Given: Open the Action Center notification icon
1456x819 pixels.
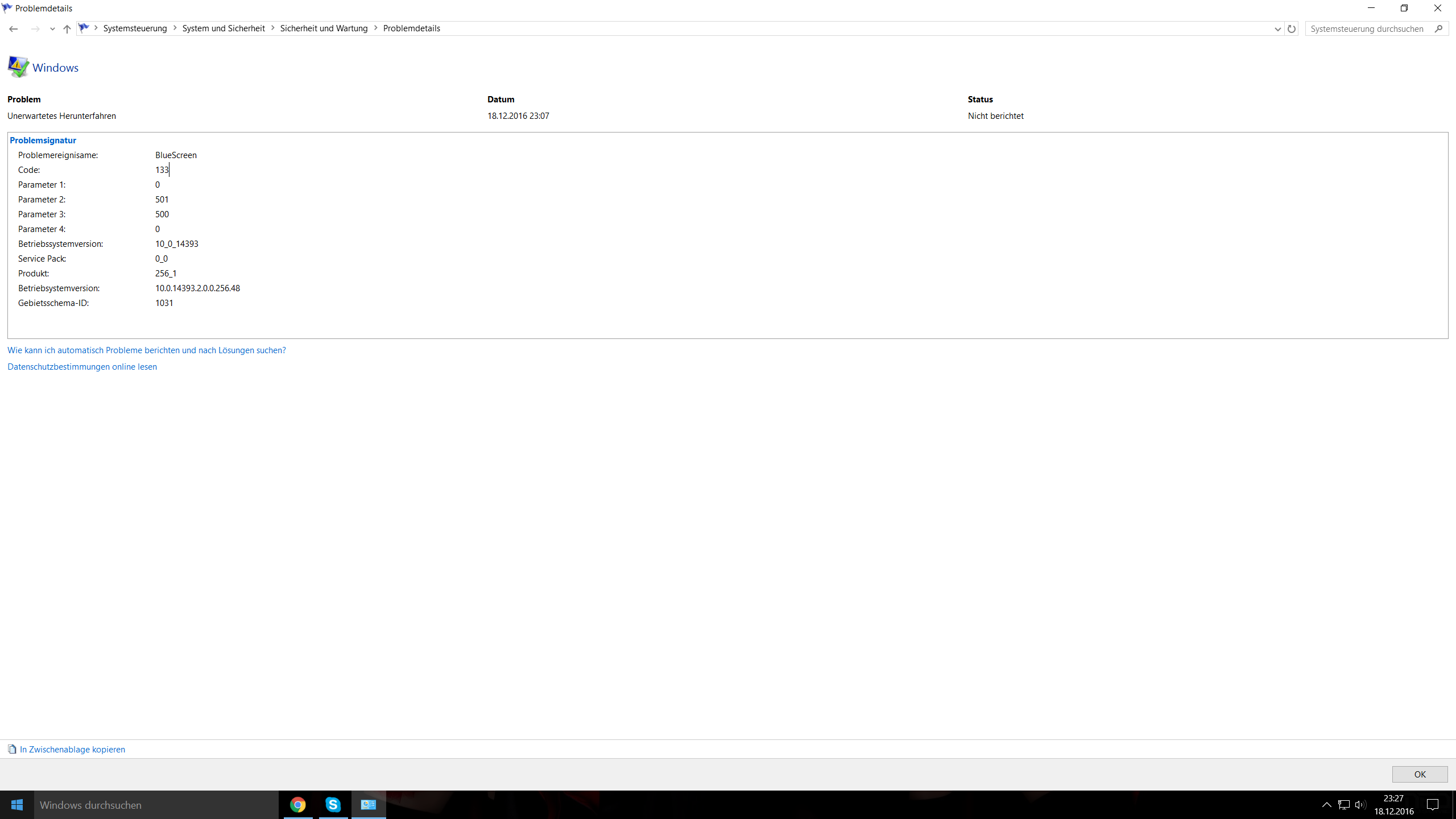Looking at the screenshot, I should pos(1433,805).
